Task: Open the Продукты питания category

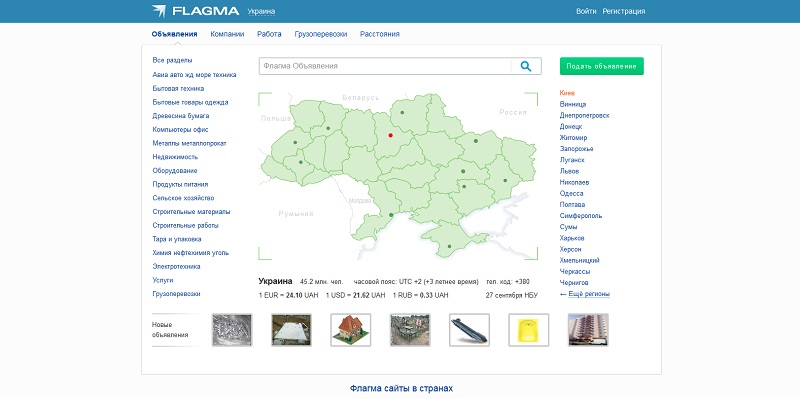Action: (180, 184)
